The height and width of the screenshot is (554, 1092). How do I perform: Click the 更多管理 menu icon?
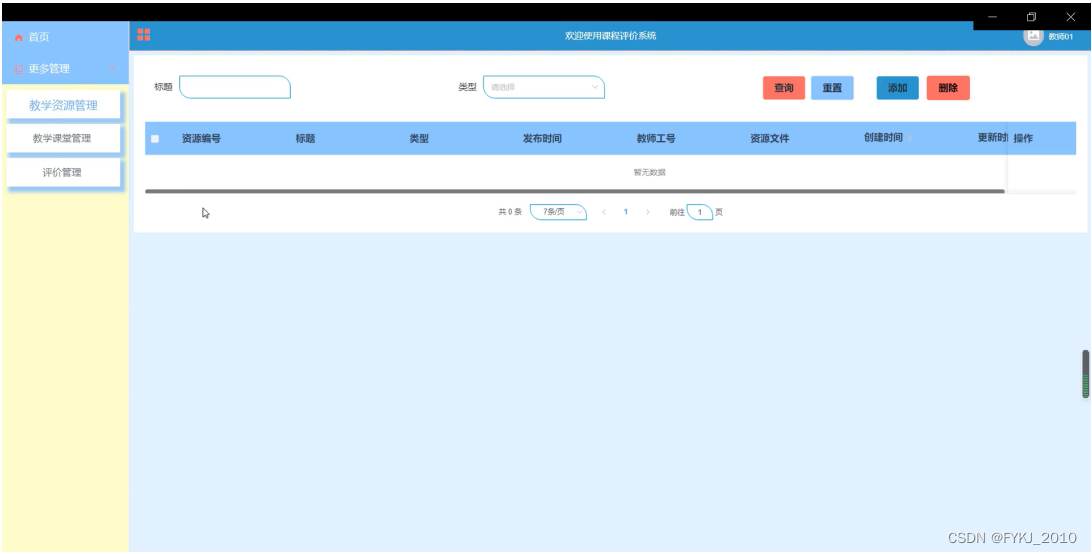coord(19,69)
